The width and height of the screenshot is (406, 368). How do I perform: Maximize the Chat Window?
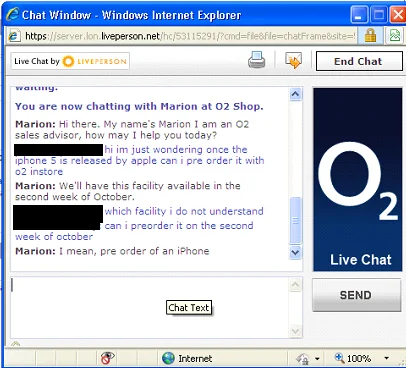point(378,15)
